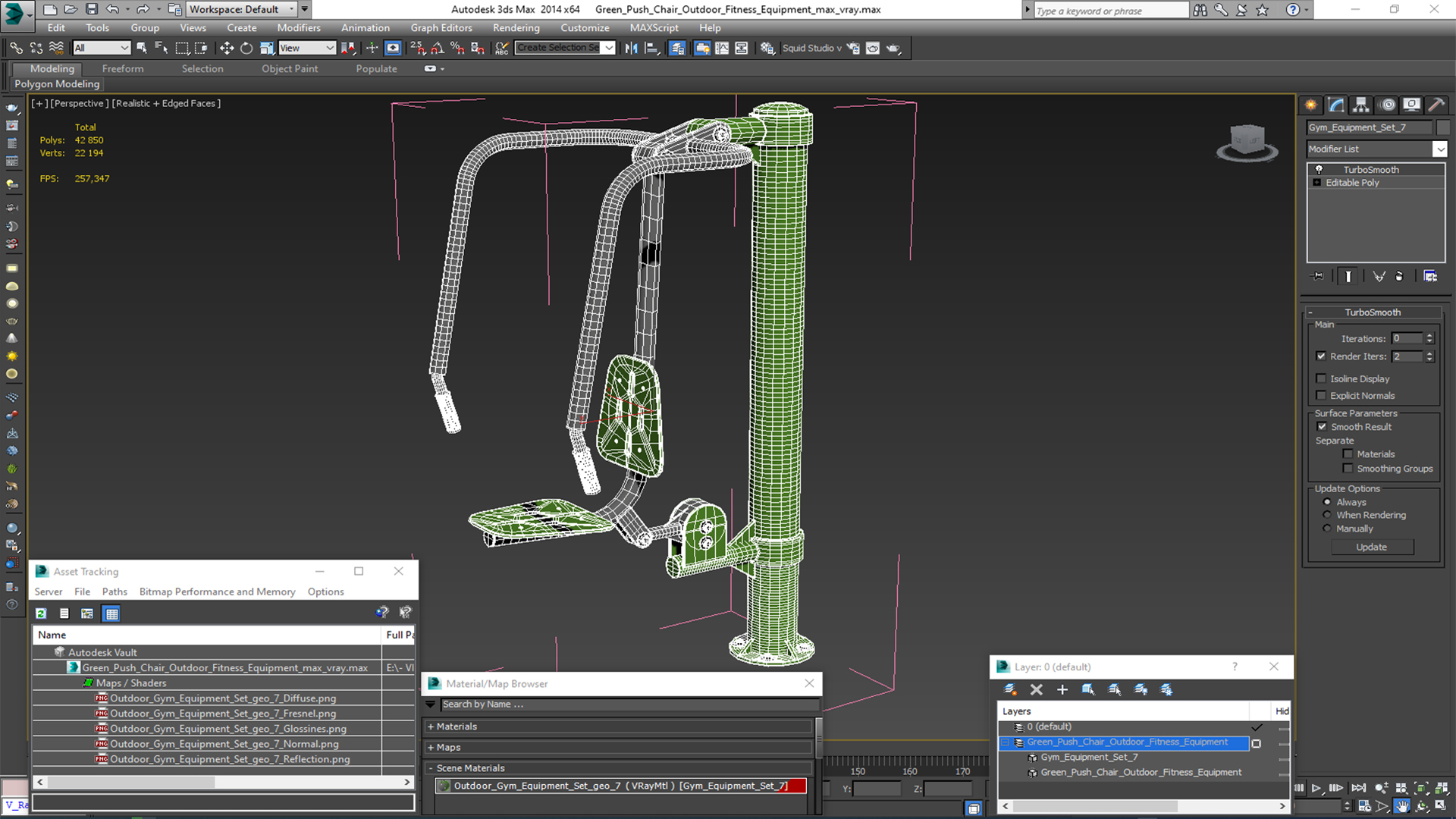Image resolution: width=1456 pixels, height=819 pixels.
Task: Select the Move transform tool
Action: [226, 48]
